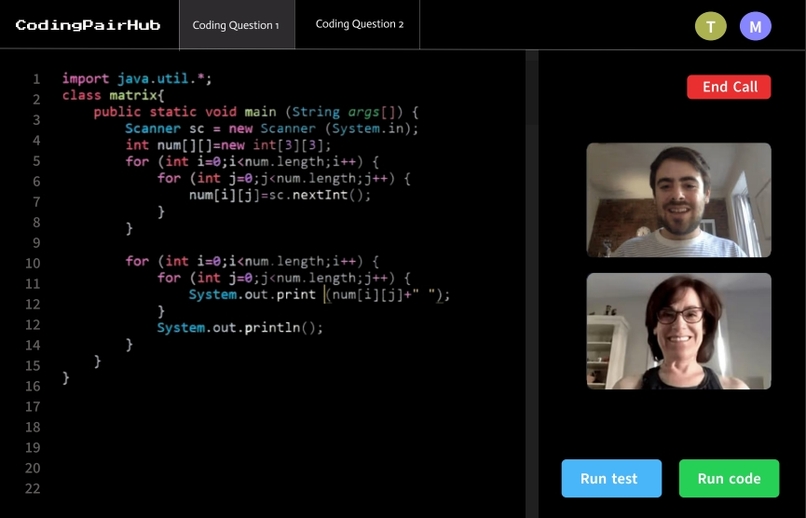Click the CodingPairHub logo

pyautogui.click(x=88, y=25)
